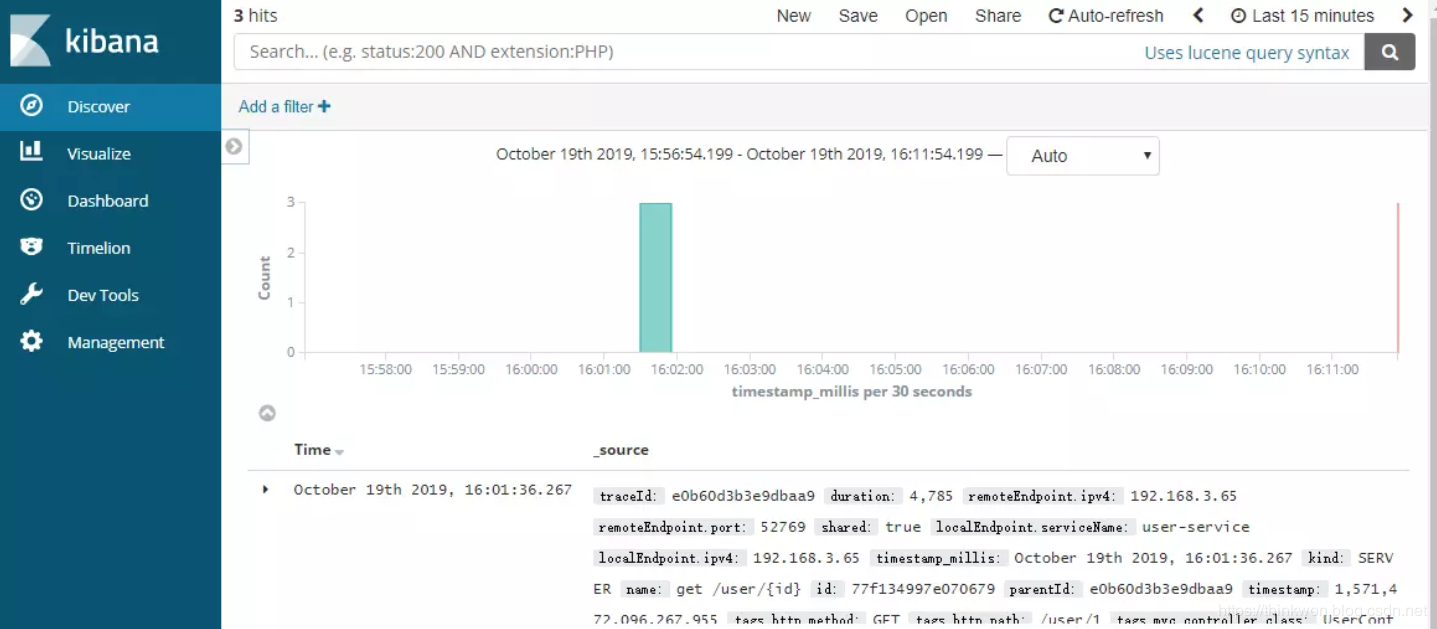Click the Share menu item

pos(997,16)
